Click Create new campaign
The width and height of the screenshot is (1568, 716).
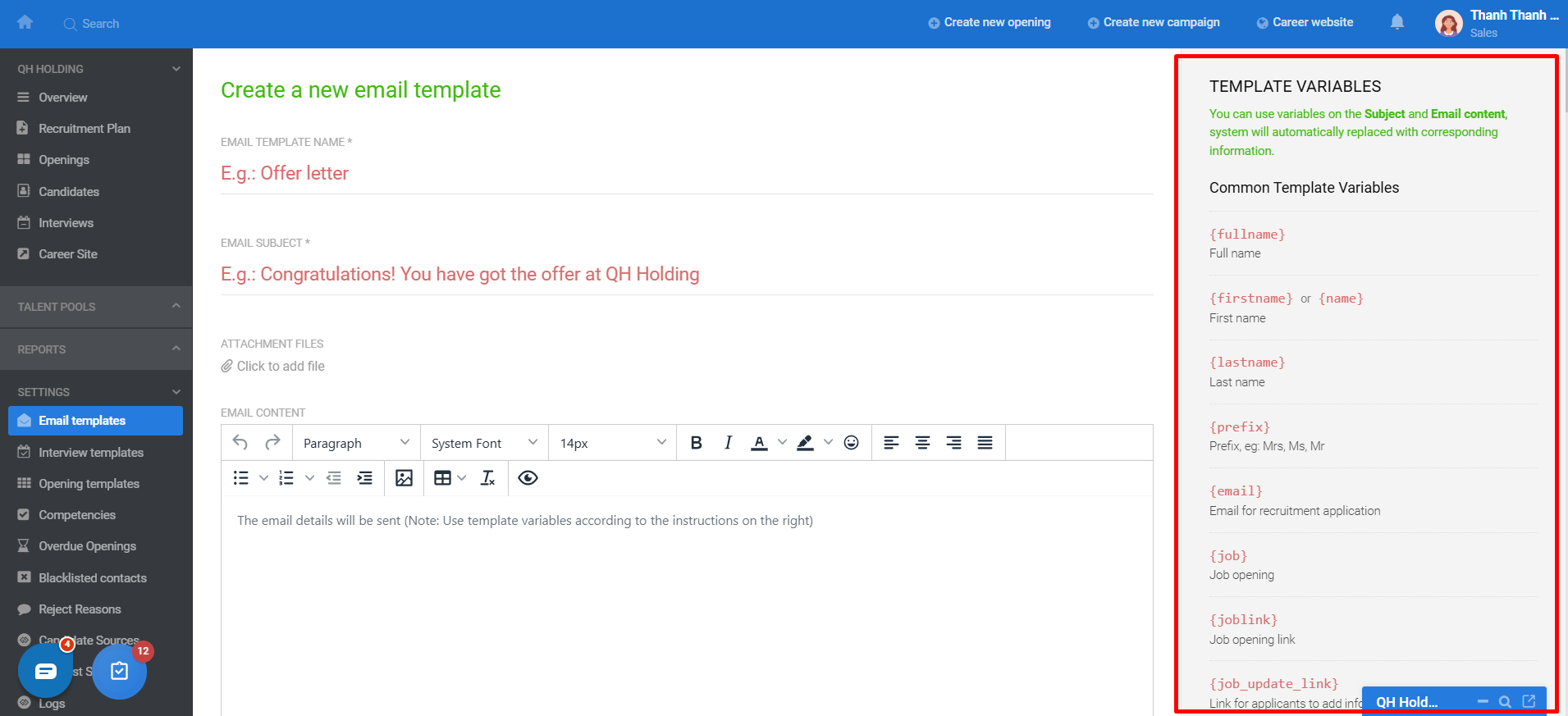[x=1154, y=22]
